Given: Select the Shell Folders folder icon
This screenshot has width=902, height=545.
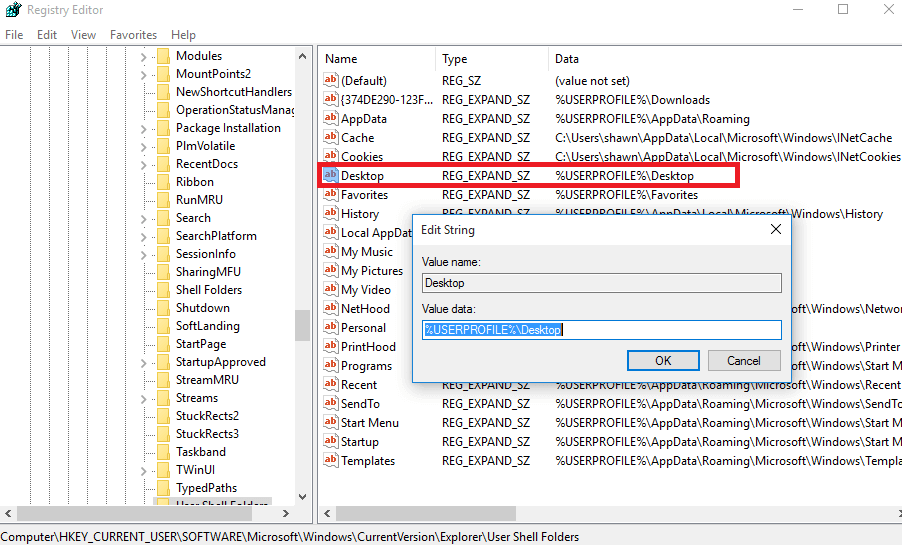Looking at the screenshot, I should click(162, 290).
